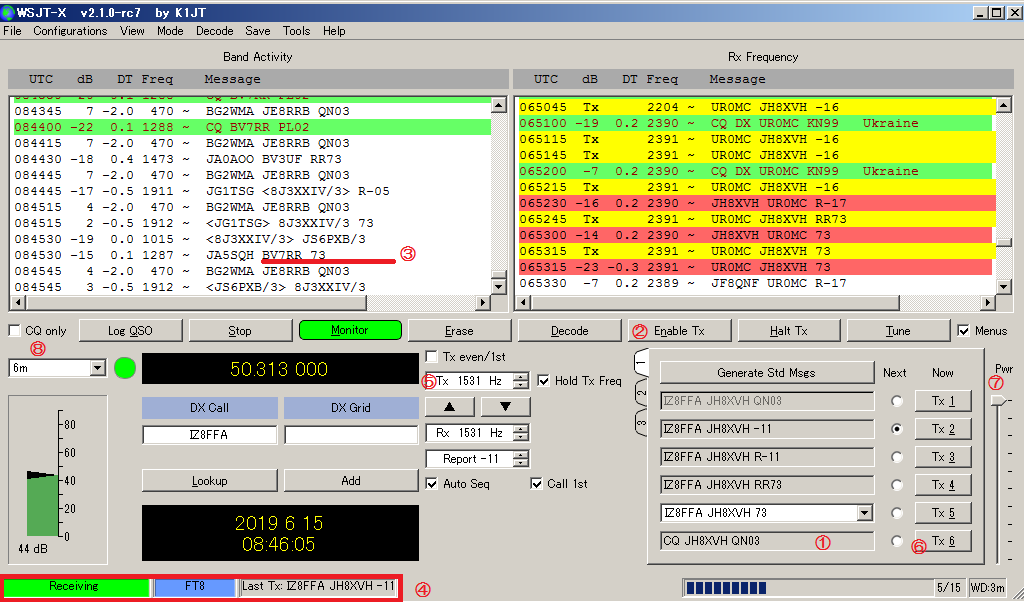Viewport: 1024px width, 602px height.
Task: Toggle the Auto Seq checkbox
Action: click(432, 484)
